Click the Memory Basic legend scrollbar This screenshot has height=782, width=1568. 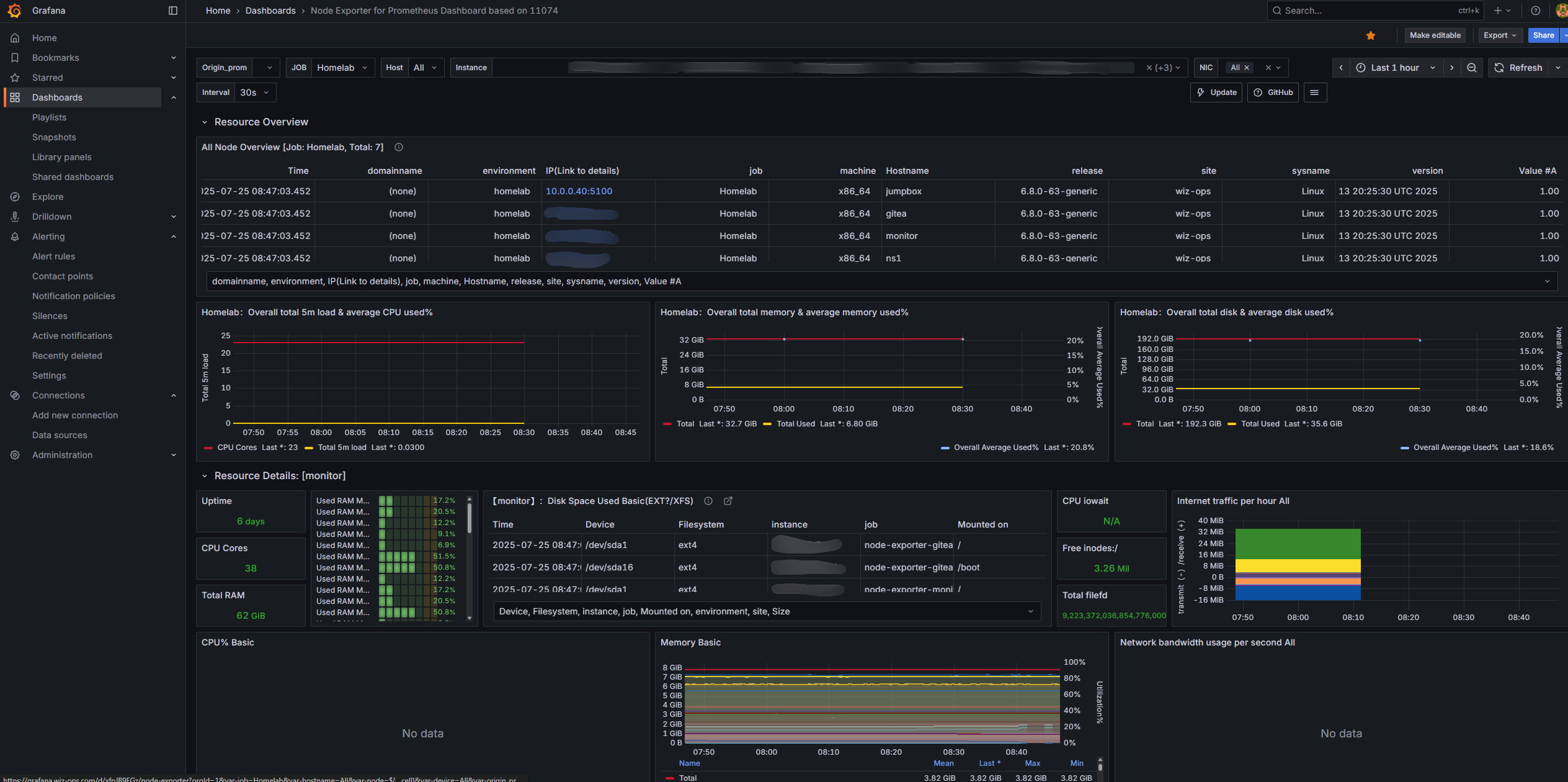click(1100, 767)
